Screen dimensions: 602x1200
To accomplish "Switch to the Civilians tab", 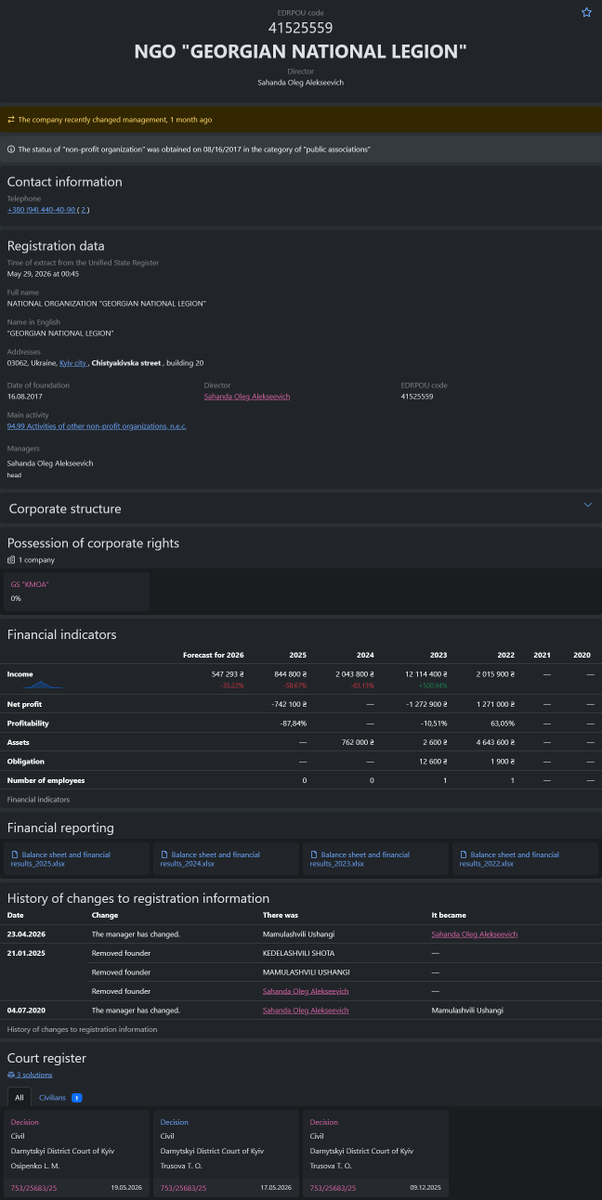I will [62, 1097].
